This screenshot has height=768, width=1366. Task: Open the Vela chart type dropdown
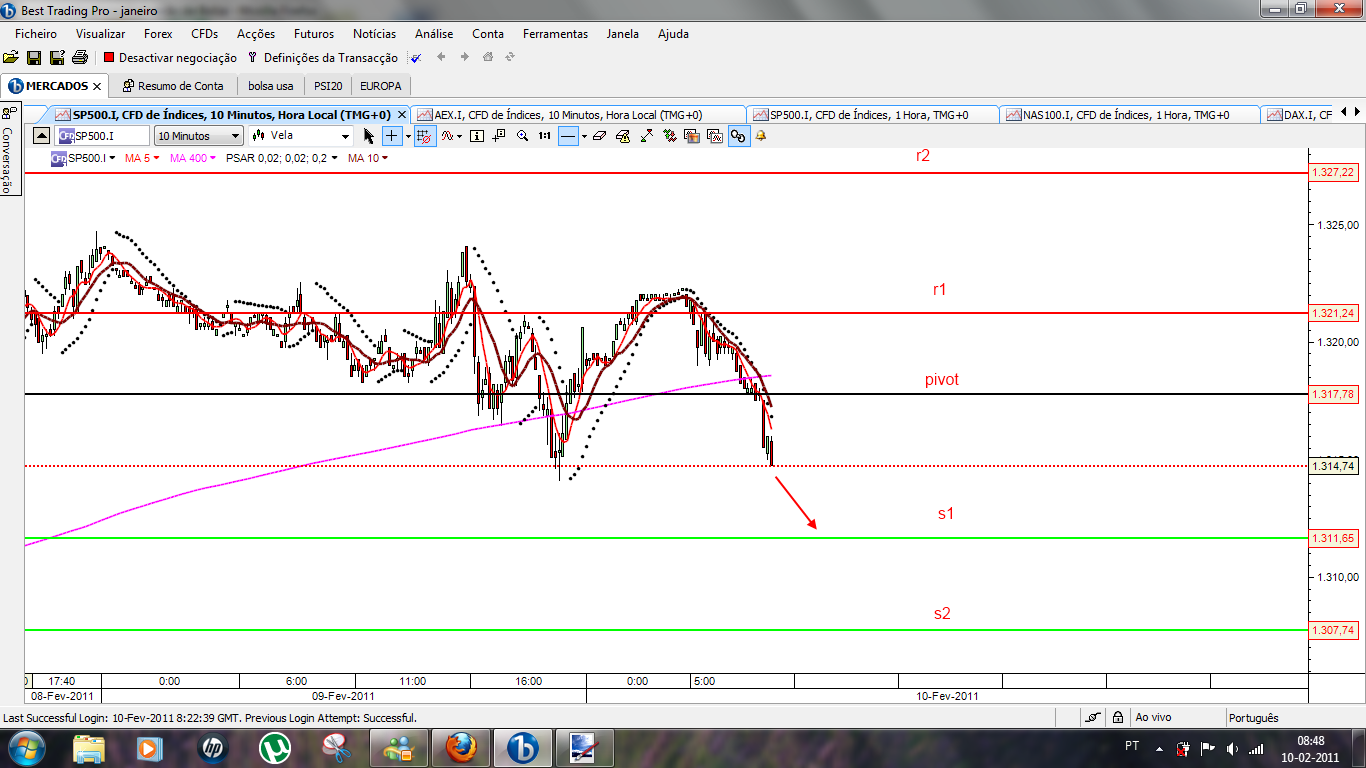coord(301,135)
